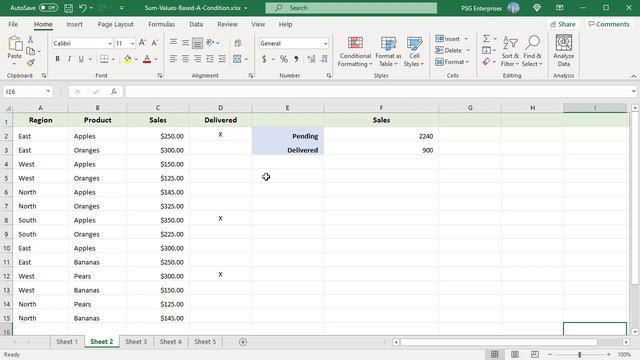The image size is (640, 360).
Task: Switch to Page Layout view in status bar
Action: [x=515, y=354]
